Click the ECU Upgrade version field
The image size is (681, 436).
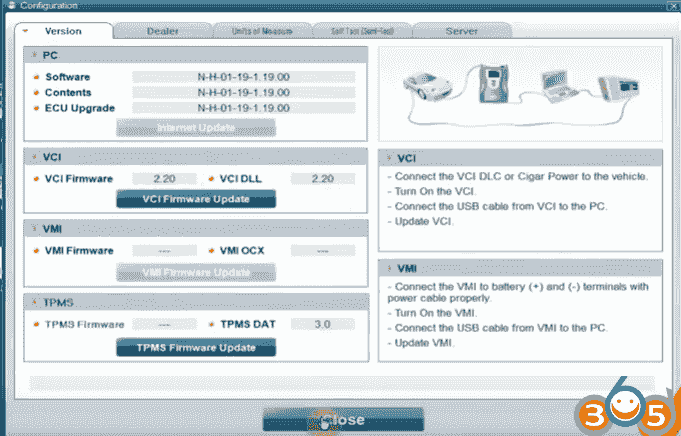tap(244, 108)
